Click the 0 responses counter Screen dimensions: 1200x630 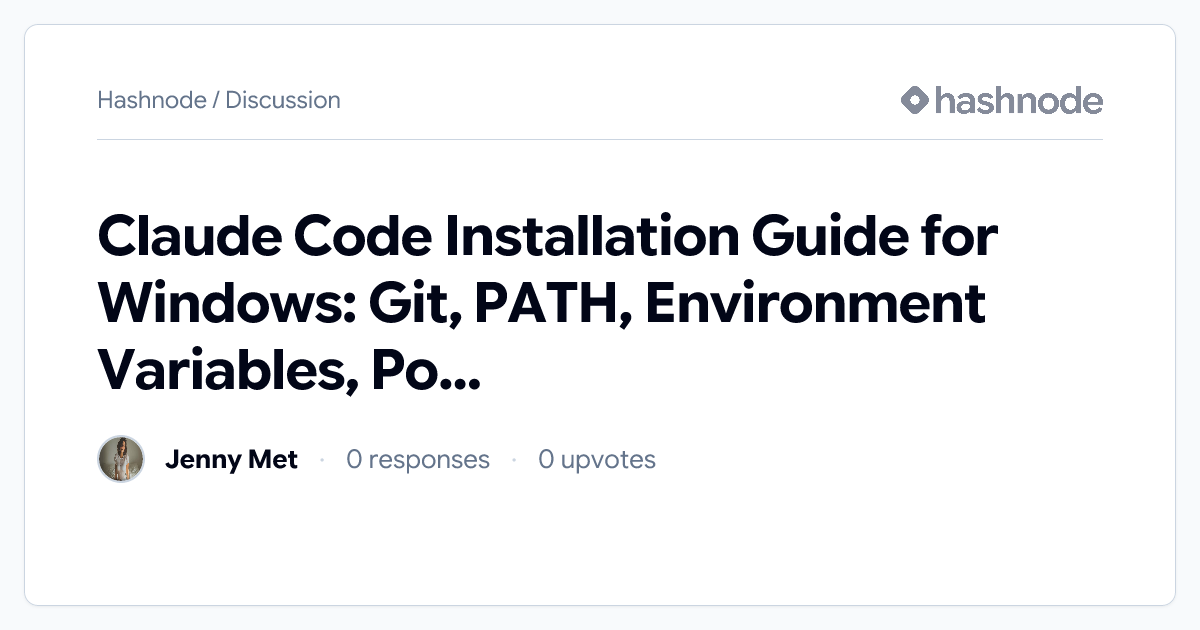(x=418, y=459)
